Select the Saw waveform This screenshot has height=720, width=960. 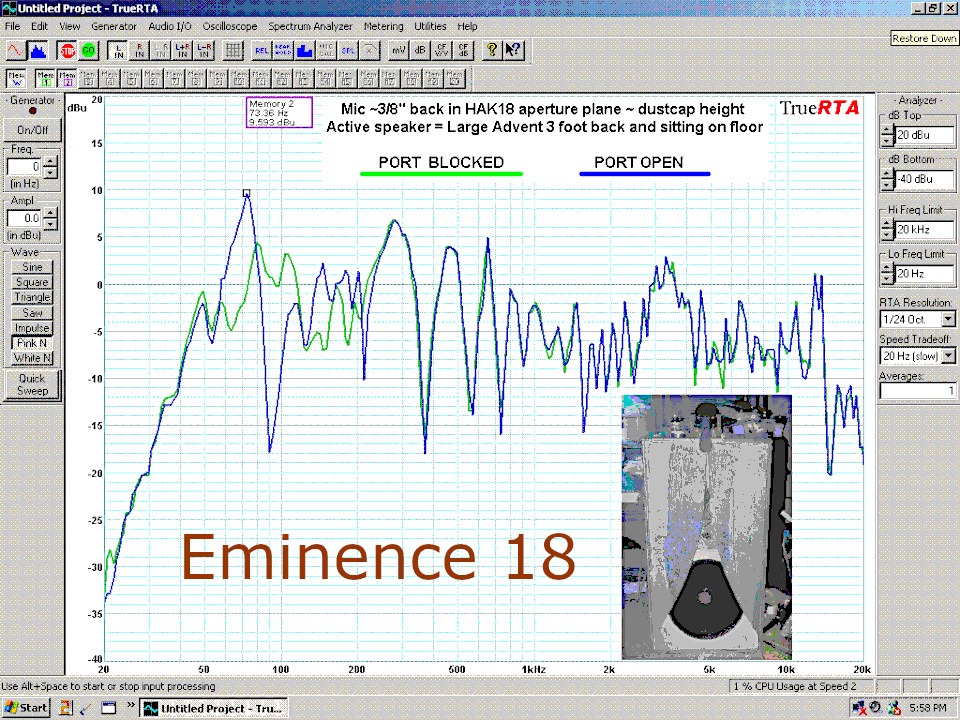pos(32,313)
